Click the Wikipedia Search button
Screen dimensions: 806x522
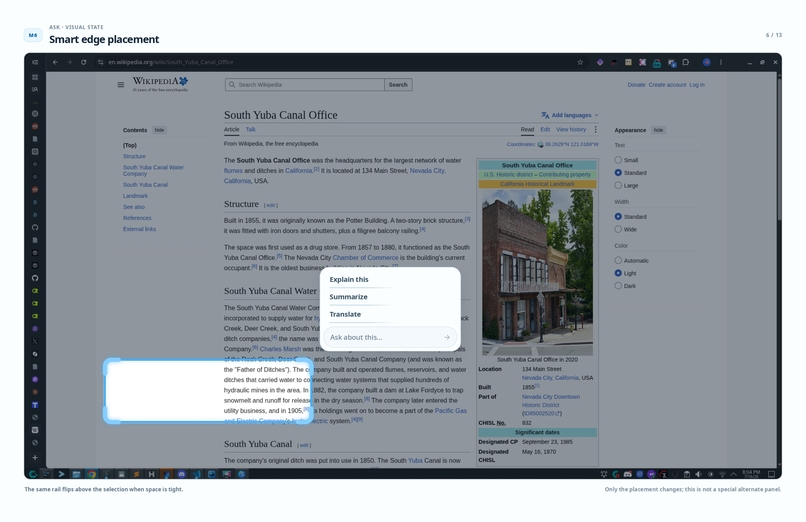click(398, 85)
